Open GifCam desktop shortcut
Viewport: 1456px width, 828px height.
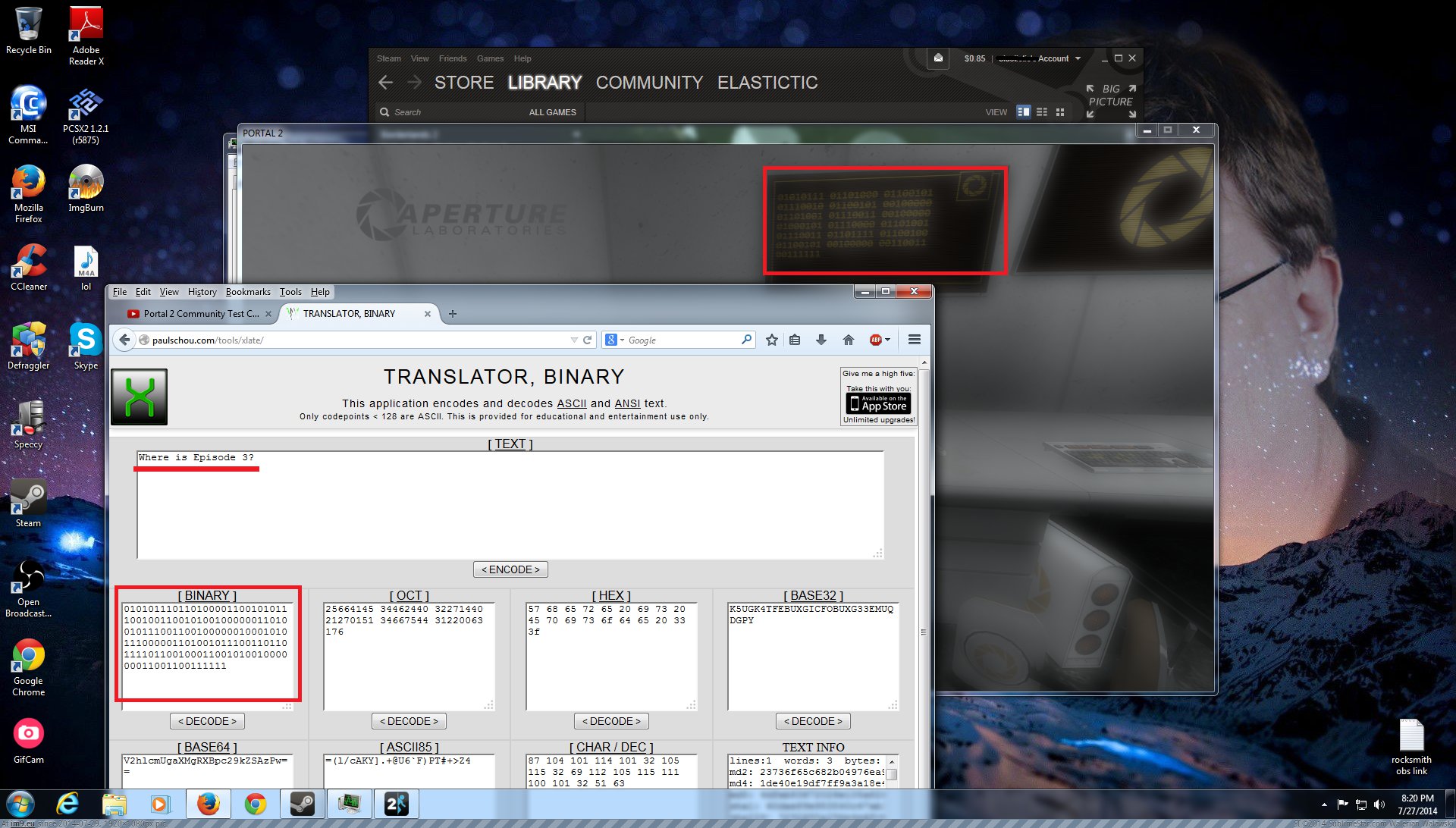(28, 740)
